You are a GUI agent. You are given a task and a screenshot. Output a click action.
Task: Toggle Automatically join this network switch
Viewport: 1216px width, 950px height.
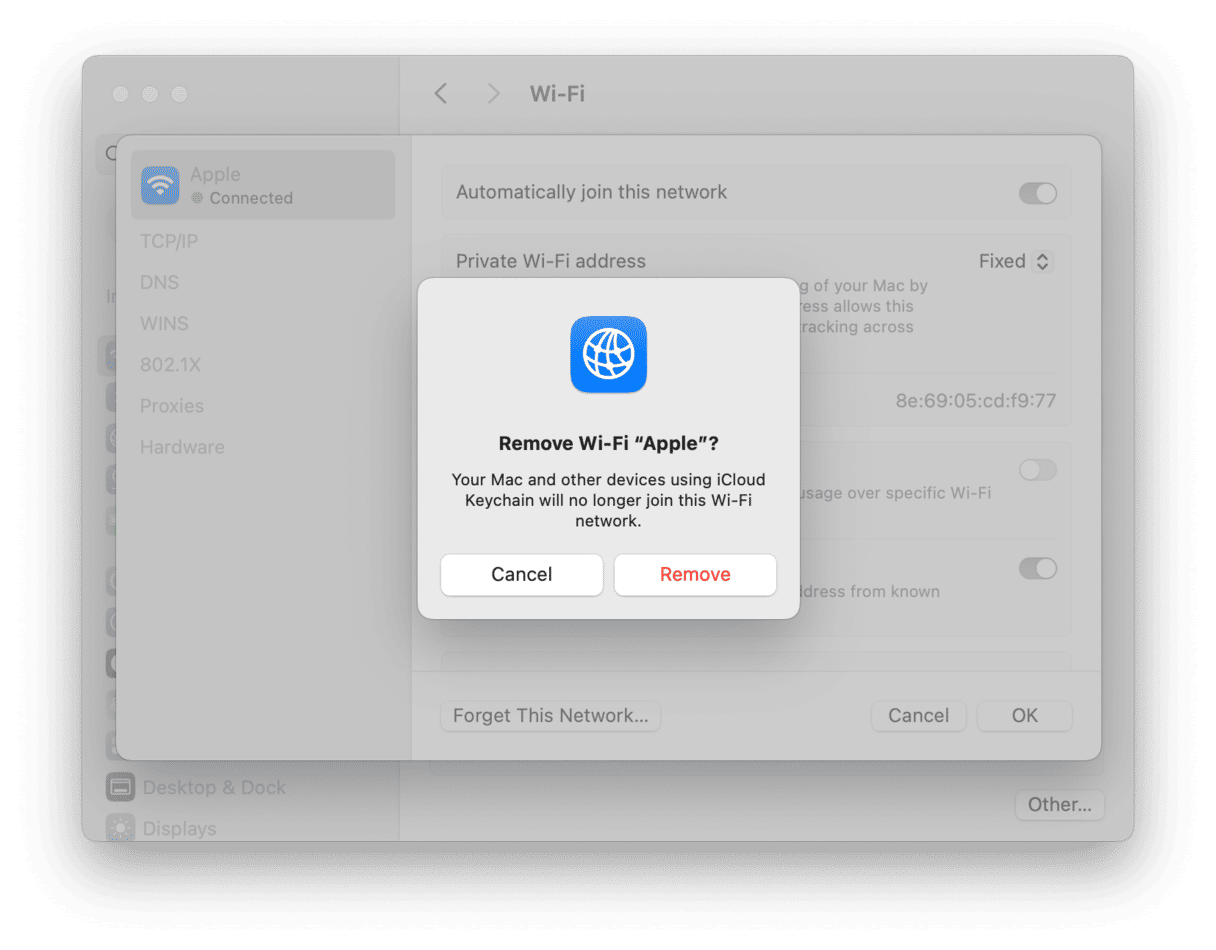tap(1038, 193)
